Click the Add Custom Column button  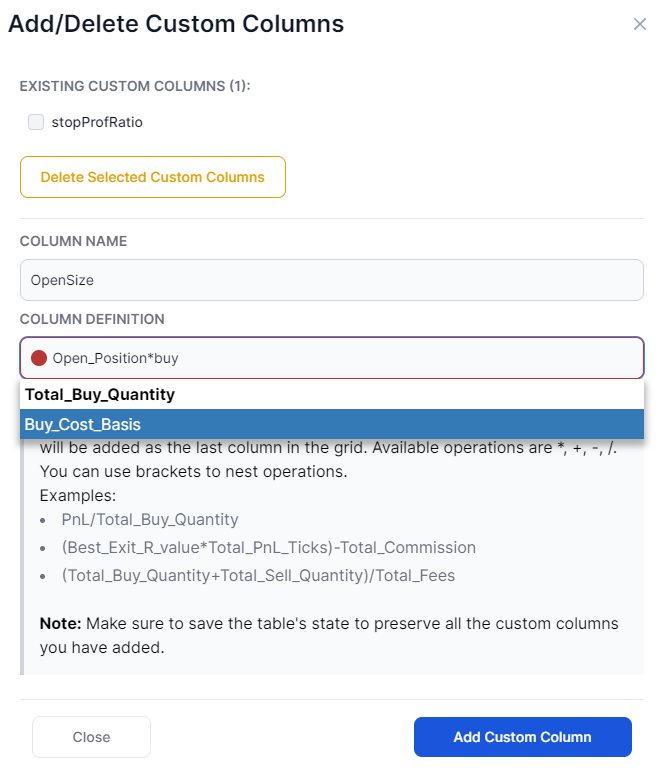coord(523,737)
